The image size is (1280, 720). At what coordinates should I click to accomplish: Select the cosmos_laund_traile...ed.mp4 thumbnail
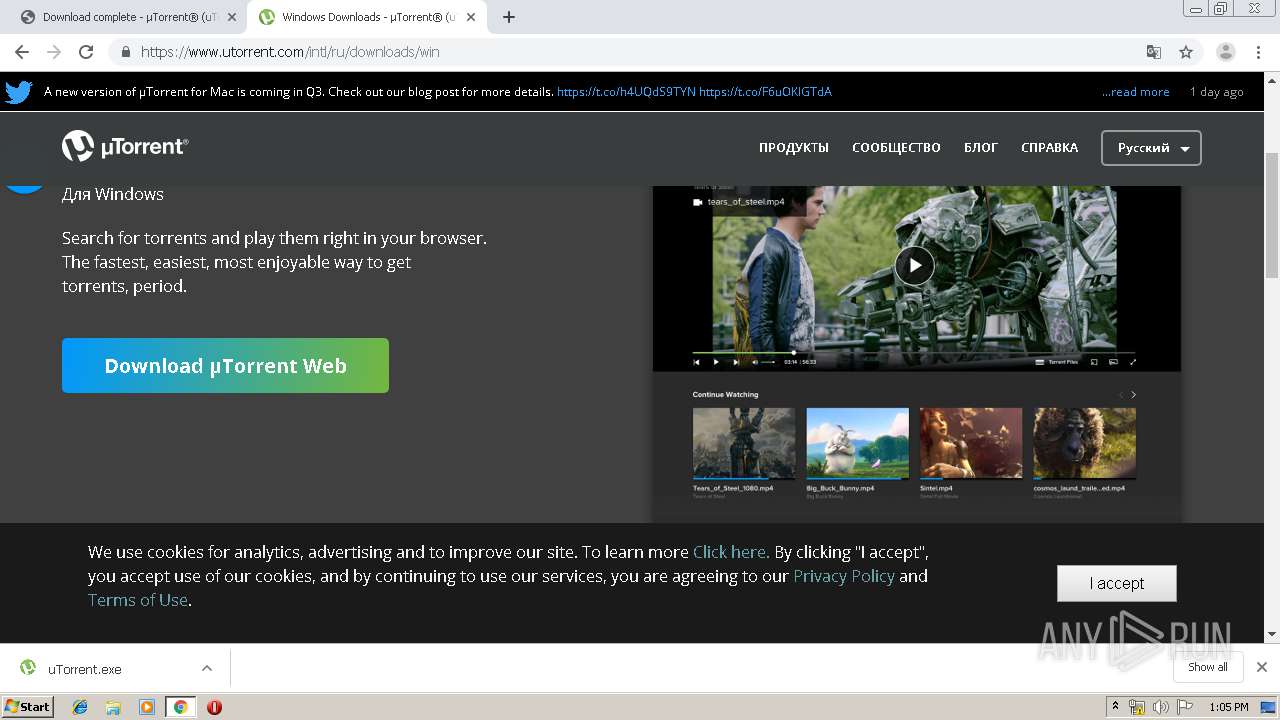tap(1084, 443)
